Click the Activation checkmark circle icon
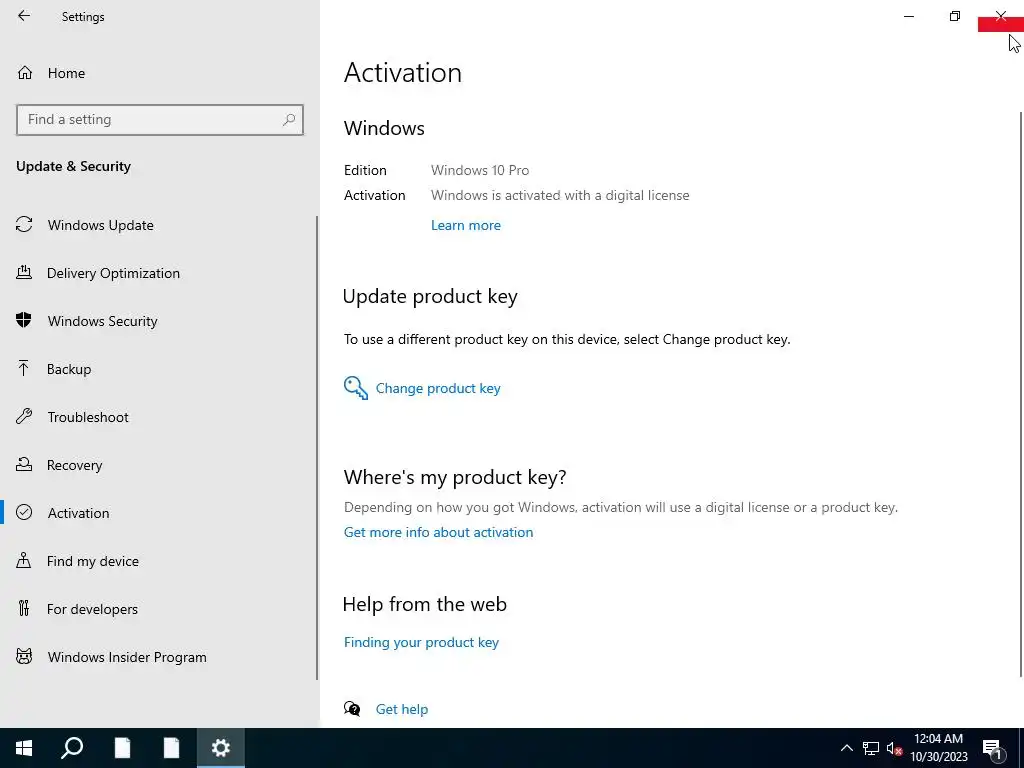 click(x=24, y=512)
